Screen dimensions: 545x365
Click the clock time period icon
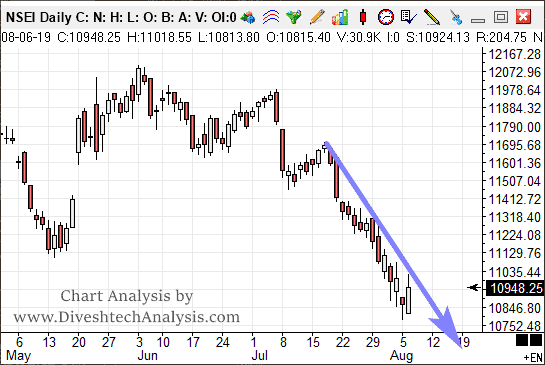[x=386, y=17]
